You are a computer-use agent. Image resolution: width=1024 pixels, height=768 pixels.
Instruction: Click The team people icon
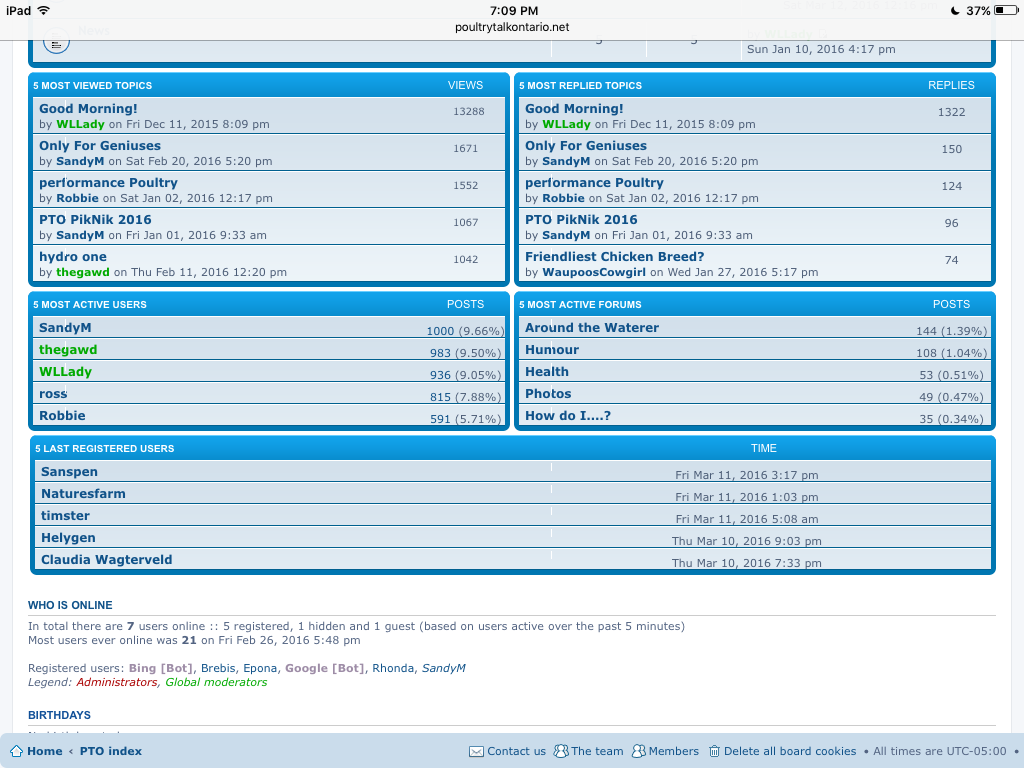point(562,751)
